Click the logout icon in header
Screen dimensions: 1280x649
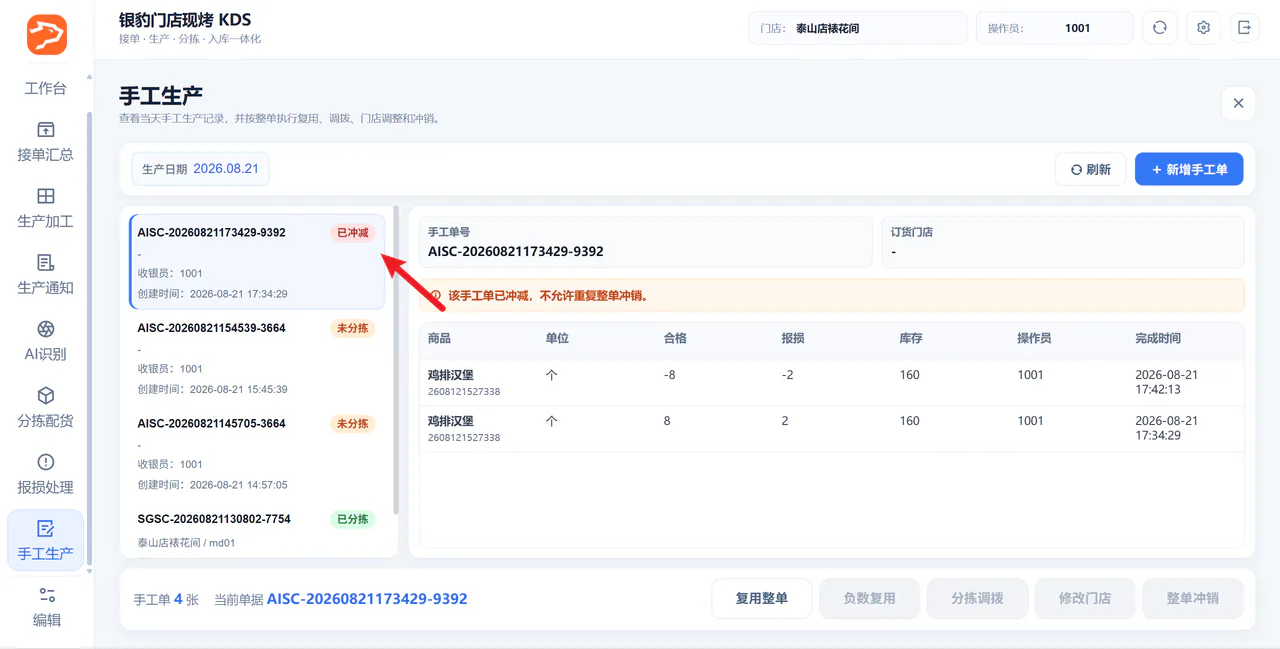click(1244, 28)
